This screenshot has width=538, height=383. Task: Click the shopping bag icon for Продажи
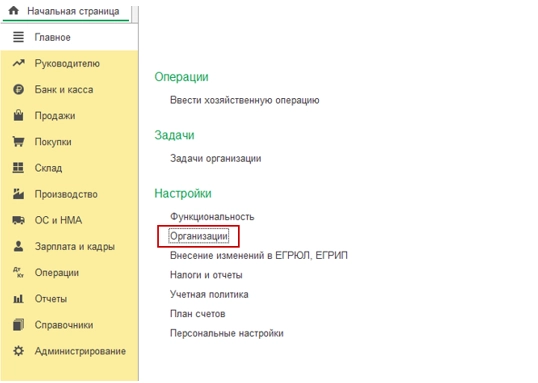click(x=19, y=115)
